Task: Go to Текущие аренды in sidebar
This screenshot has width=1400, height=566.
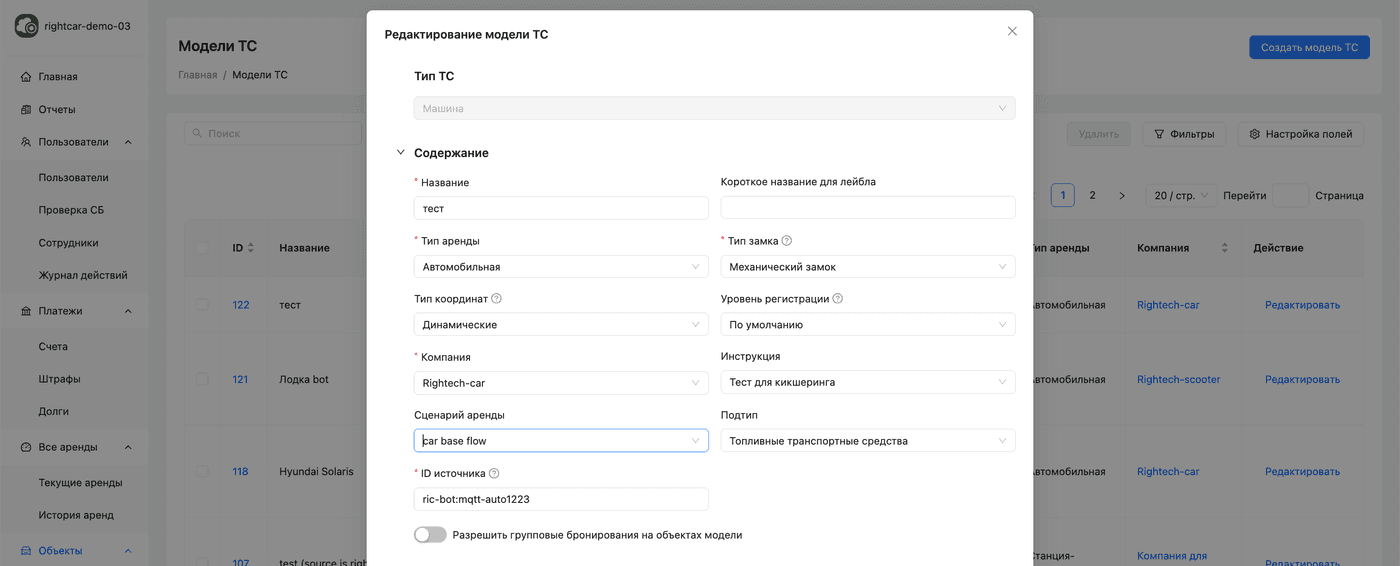Action: 80,483
